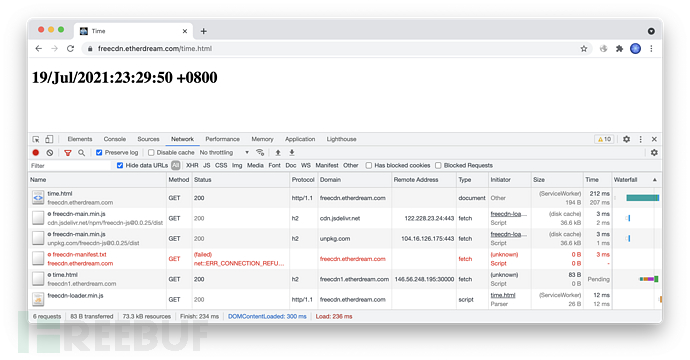The width and height of the screenshot is (690, 360).
Task: Toggle the device toolbar icon
Action: (x=49, y=139)
